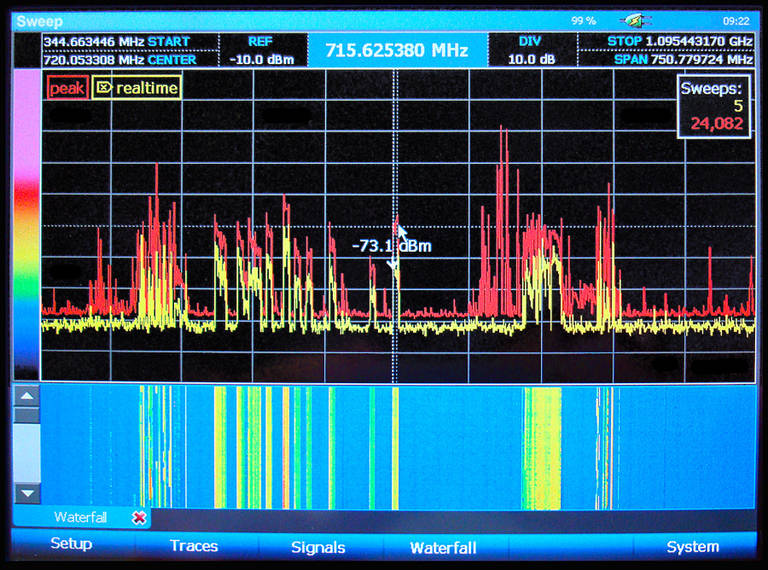Select the Waterfall panel tab
Image resolution: width=768 pixels, height=570 pixels.
tap(80, 517)
